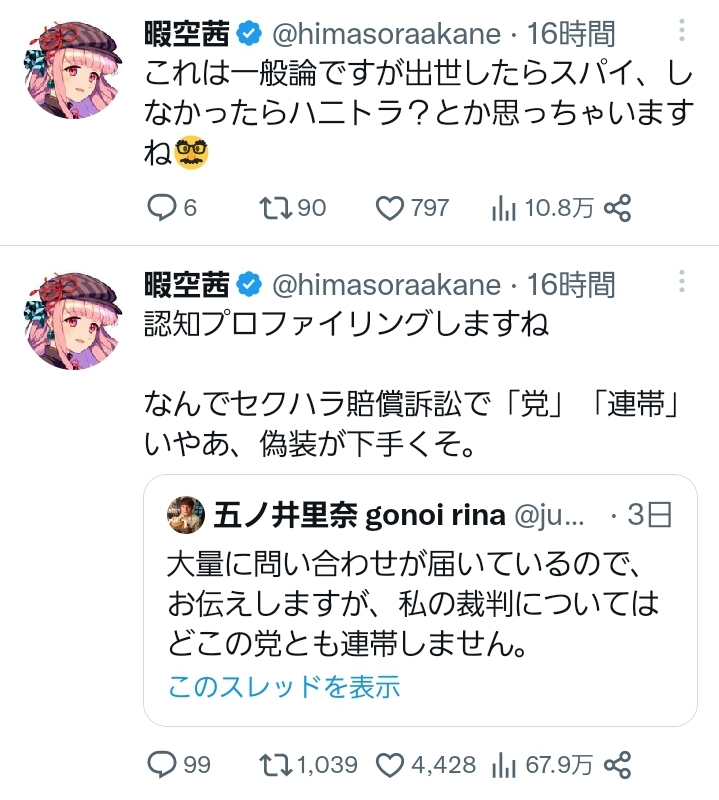Screen dimensions: 719x800
Task: Share the second tweet
Action: pyautogui.click(x=618, y=765)
